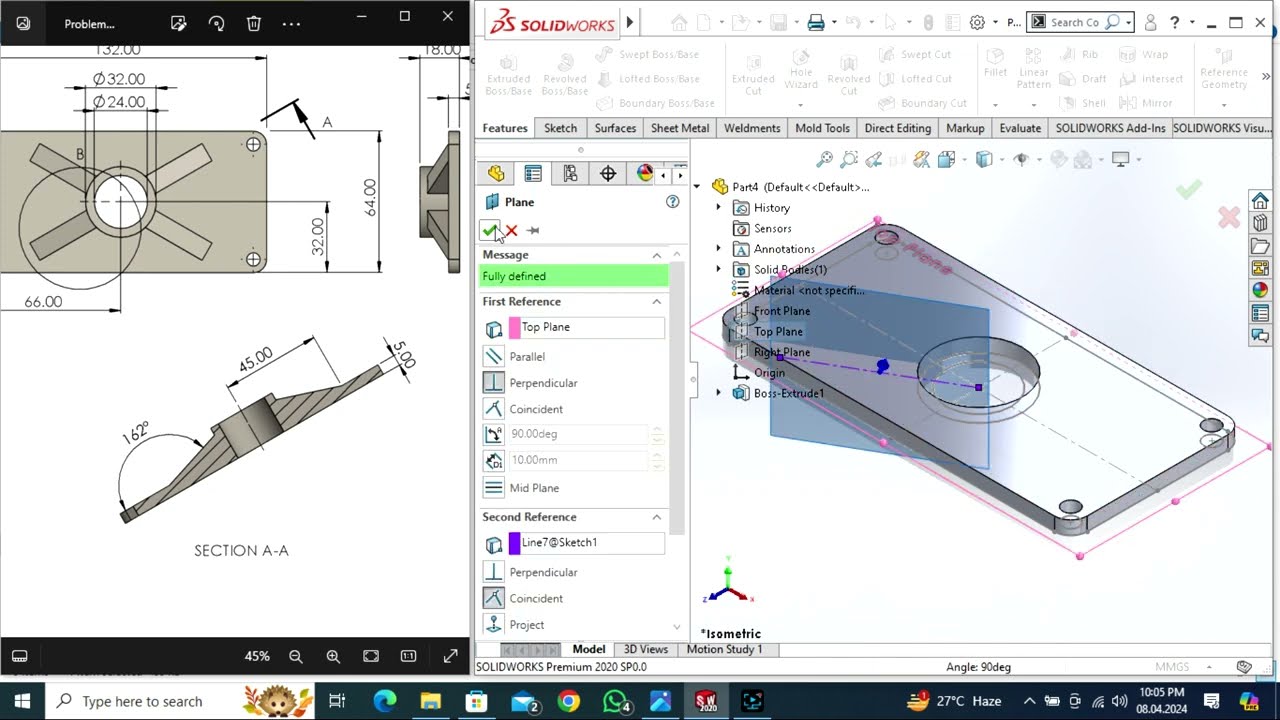Click Line7@Sketch1 second reference box
Image resolution: width=1280 pixels, height=720 pixels.
pyautogui.click(x=586, y=542)
